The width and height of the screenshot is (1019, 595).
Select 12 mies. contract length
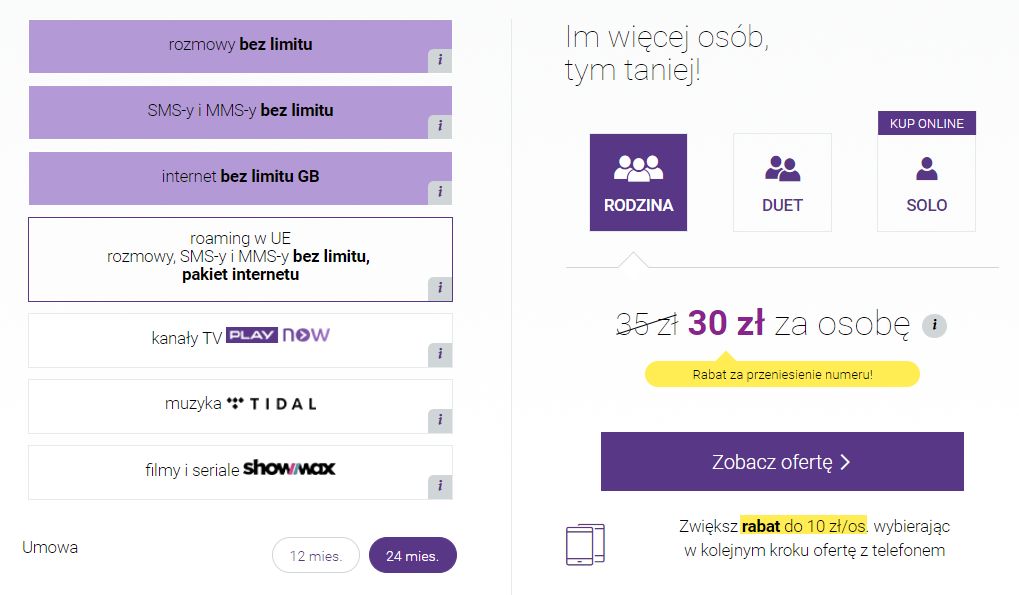coord(316,555)
